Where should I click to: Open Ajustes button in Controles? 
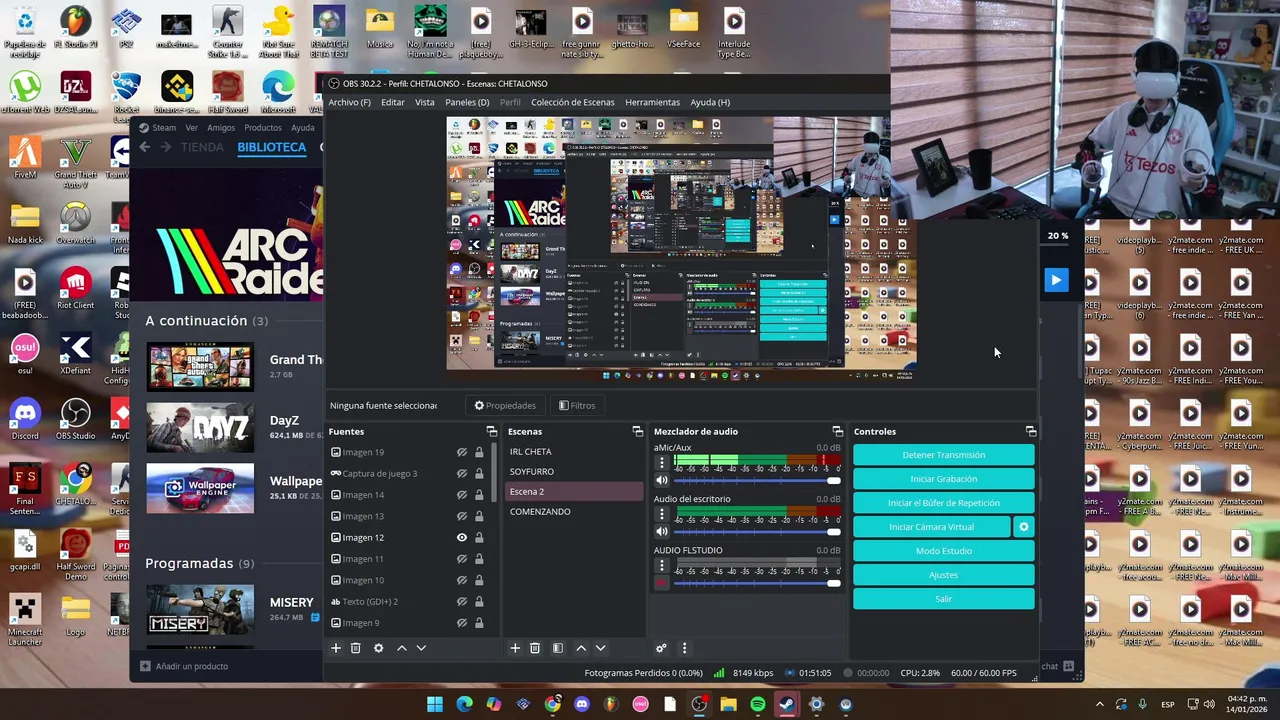click(943, 575)
